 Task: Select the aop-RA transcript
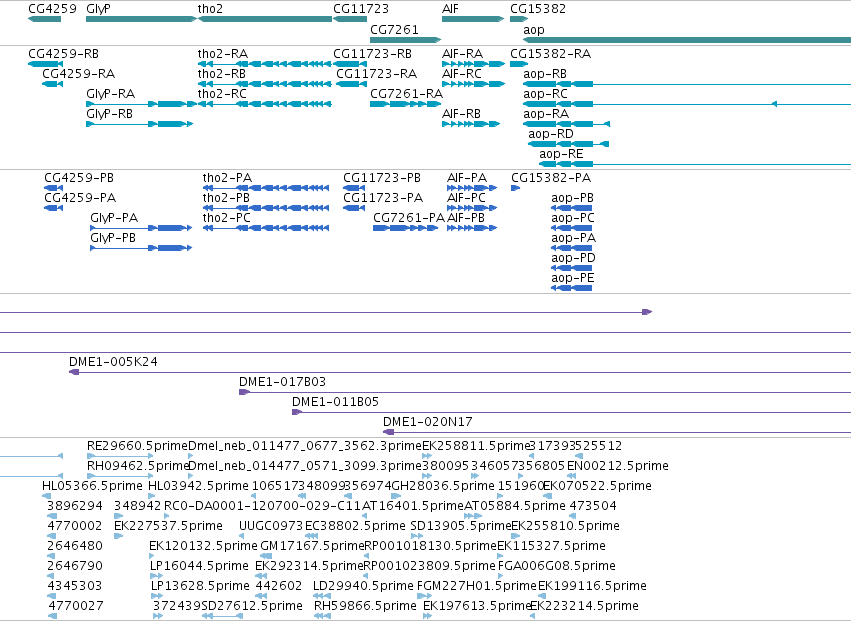click(567, 124)
